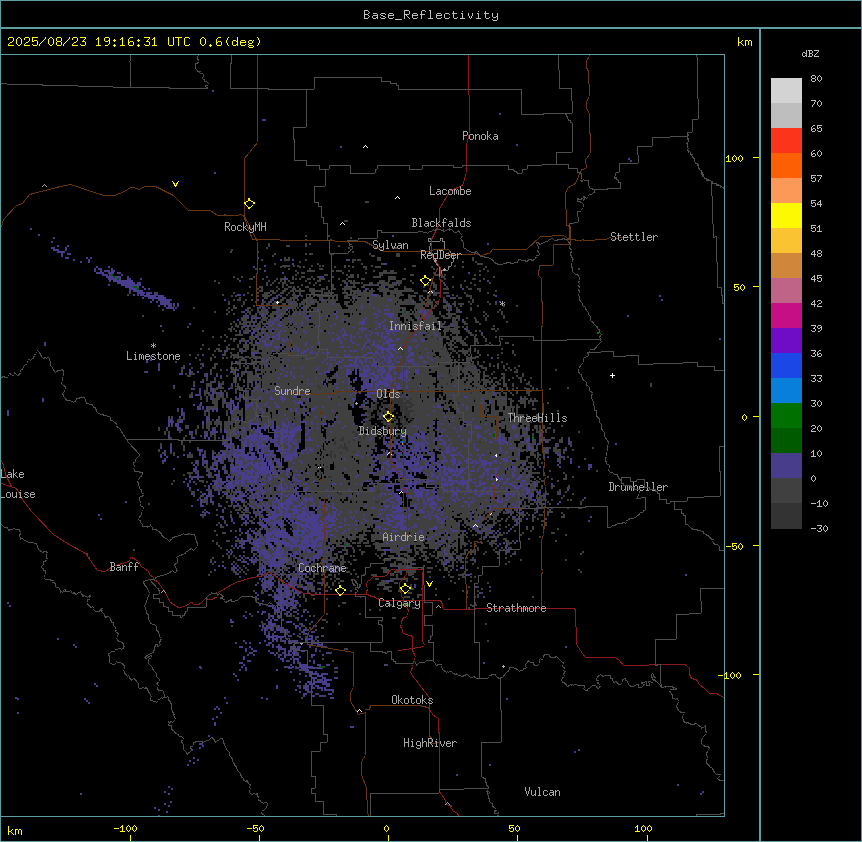Screen dimensions: 862x842
Task: Click the 2025/08/23 19:16:31 UTC timestamp
Action: point(98,42)
